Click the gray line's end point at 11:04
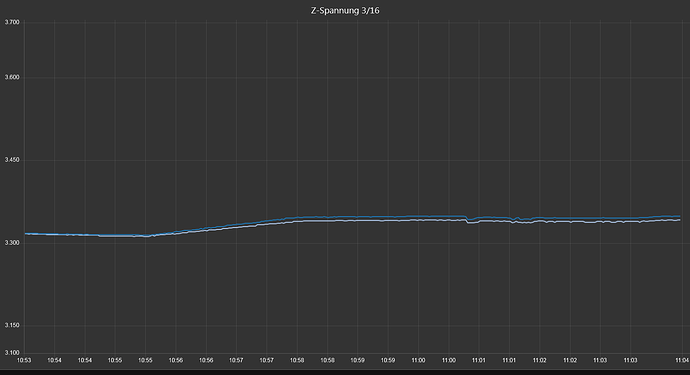The height and width of the screenshot is (375, 690). pos(680,220)
